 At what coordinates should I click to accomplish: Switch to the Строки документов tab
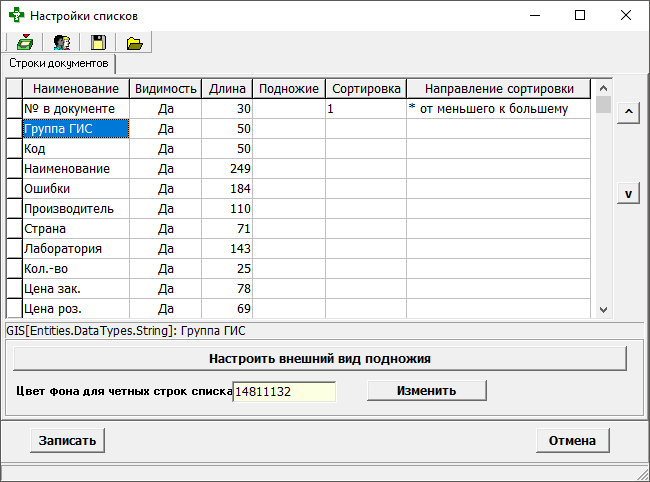[58, 63]
